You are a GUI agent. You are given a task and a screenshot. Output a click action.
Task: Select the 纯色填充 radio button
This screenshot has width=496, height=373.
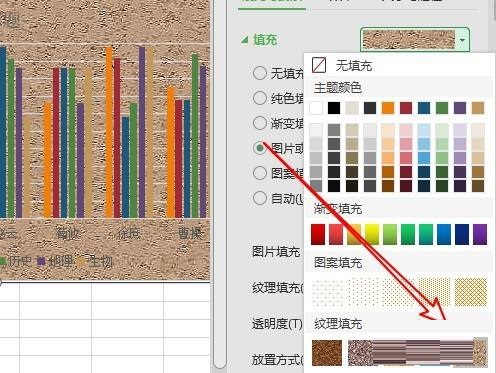tap(260, 98)
